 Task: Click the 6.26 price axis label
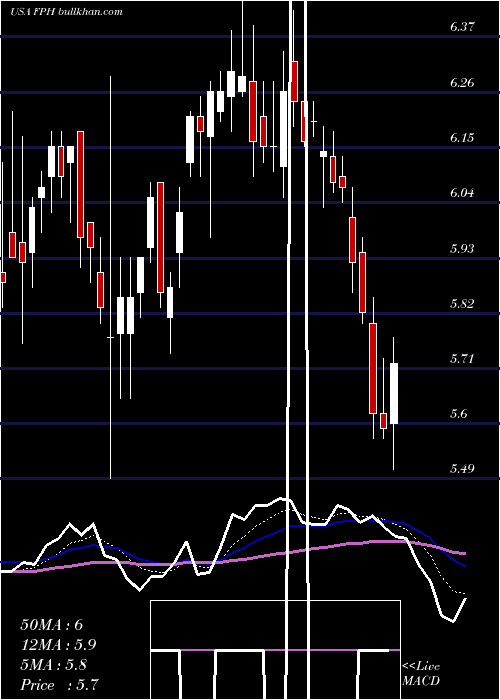click(462, 83)
